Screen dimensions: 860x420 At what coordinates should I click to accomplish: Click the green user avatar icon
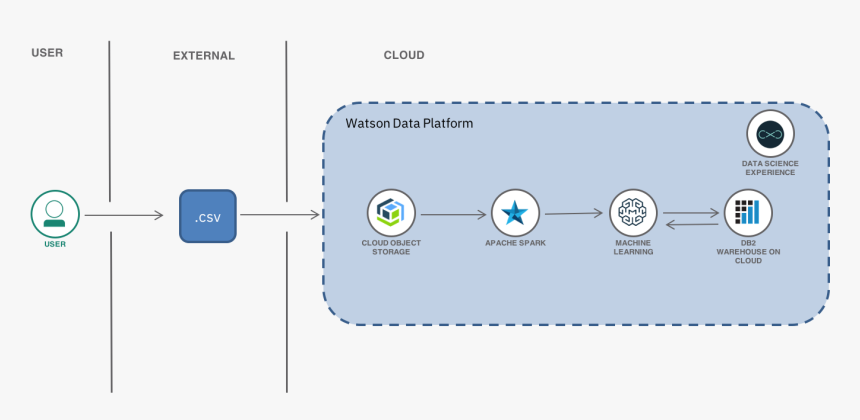(55, 214)
